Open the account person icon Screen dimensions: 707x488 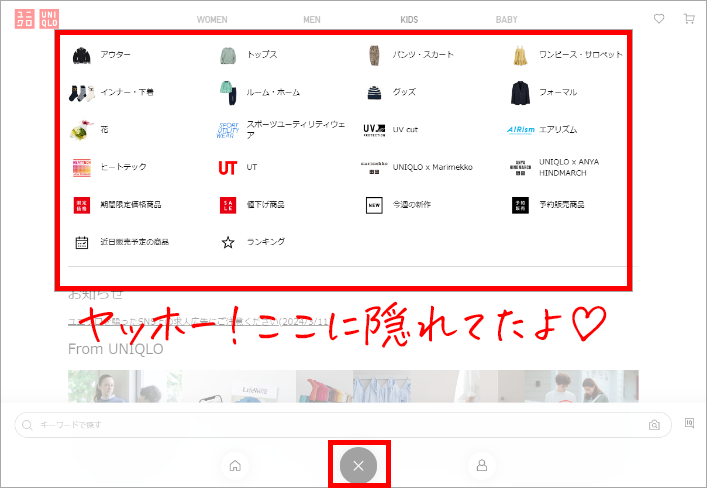point(482,465)
